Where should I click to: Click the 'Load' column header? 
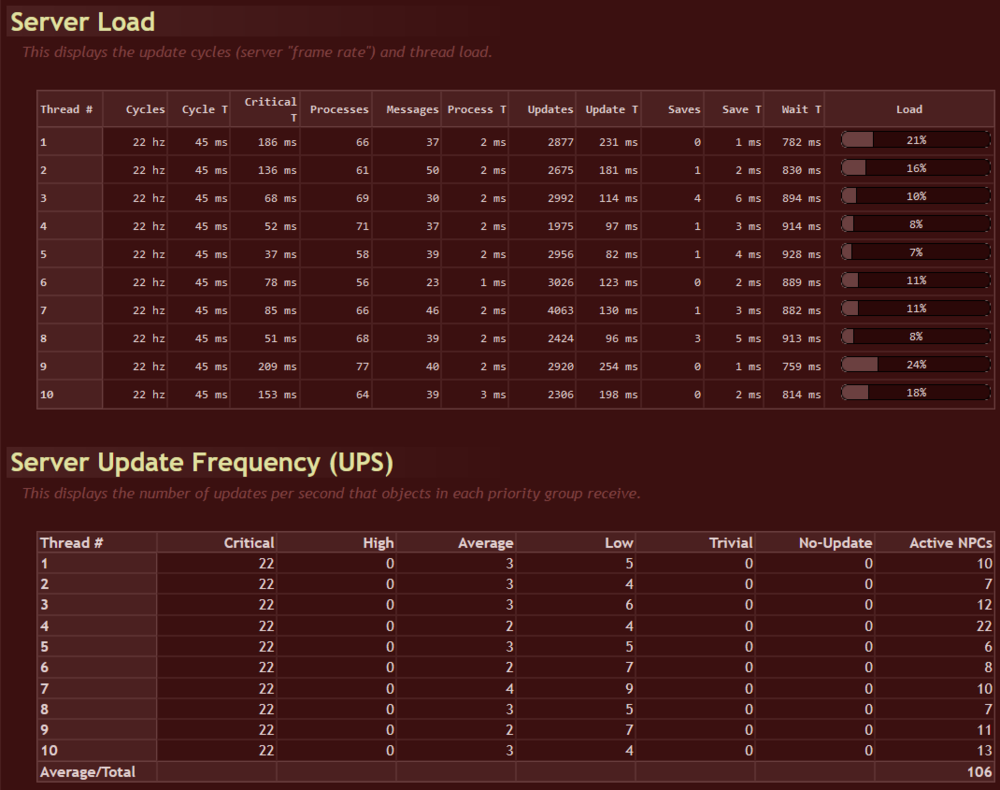tap(909, 110)
